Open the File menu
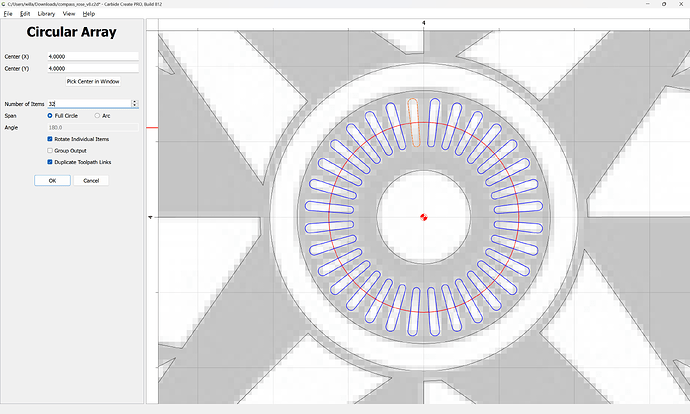This screenshot has height=414, width=690. (8, 14)
